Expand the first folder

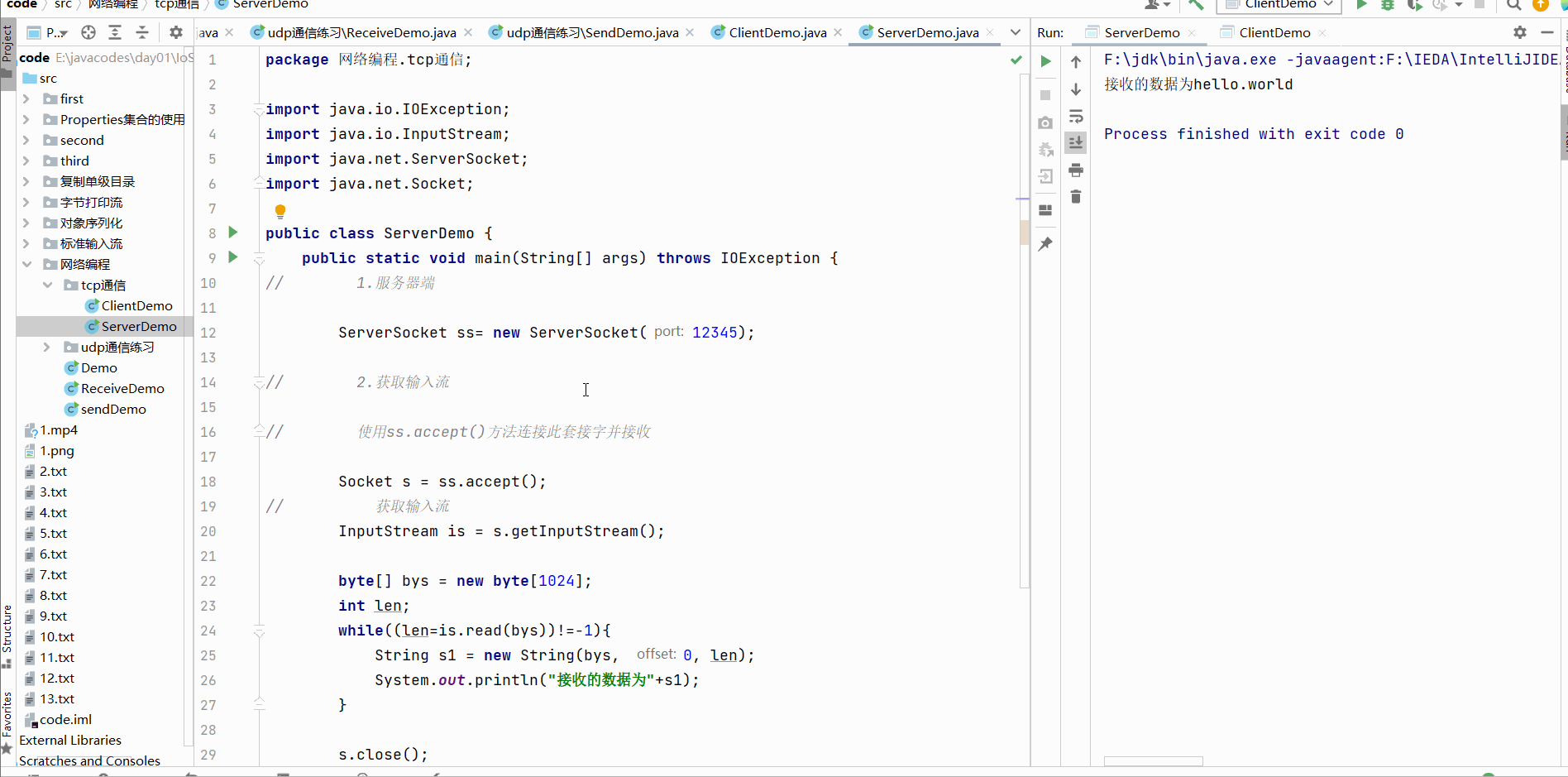tap(26, 98)
